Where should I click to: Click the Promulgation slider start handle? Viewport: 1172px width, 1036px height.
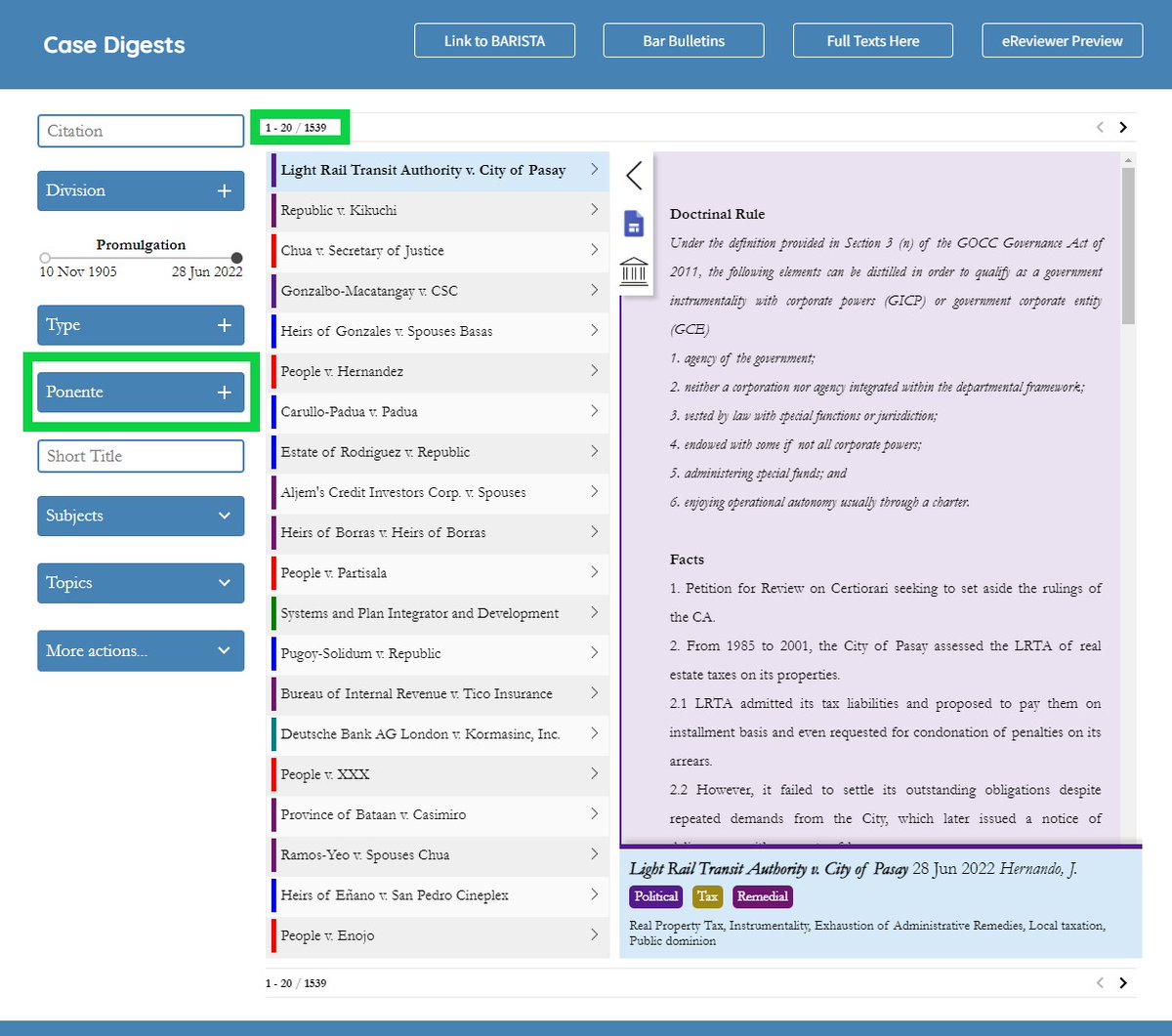coord(45,259)
